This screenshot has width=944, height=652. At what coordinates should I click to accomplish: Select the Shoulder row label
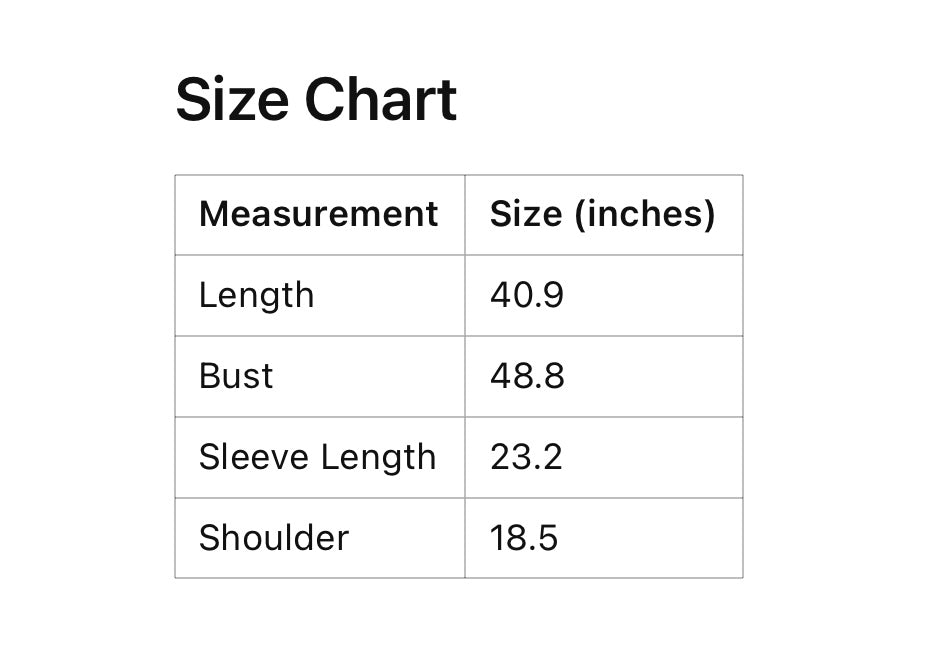tap(273, 538)
